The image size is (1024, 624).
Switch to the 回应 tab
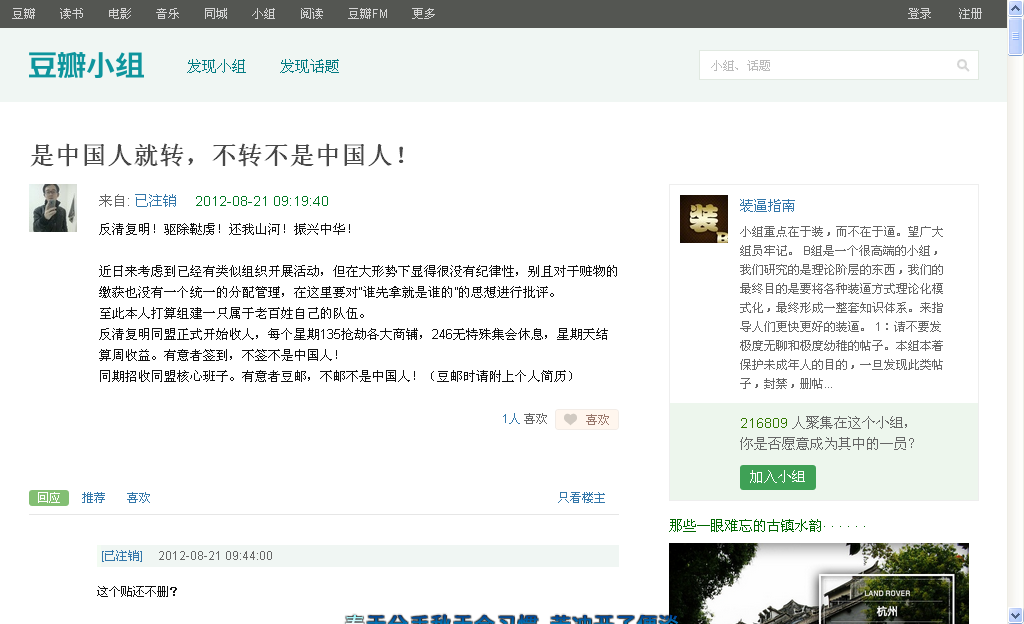(x=49, y=497)
